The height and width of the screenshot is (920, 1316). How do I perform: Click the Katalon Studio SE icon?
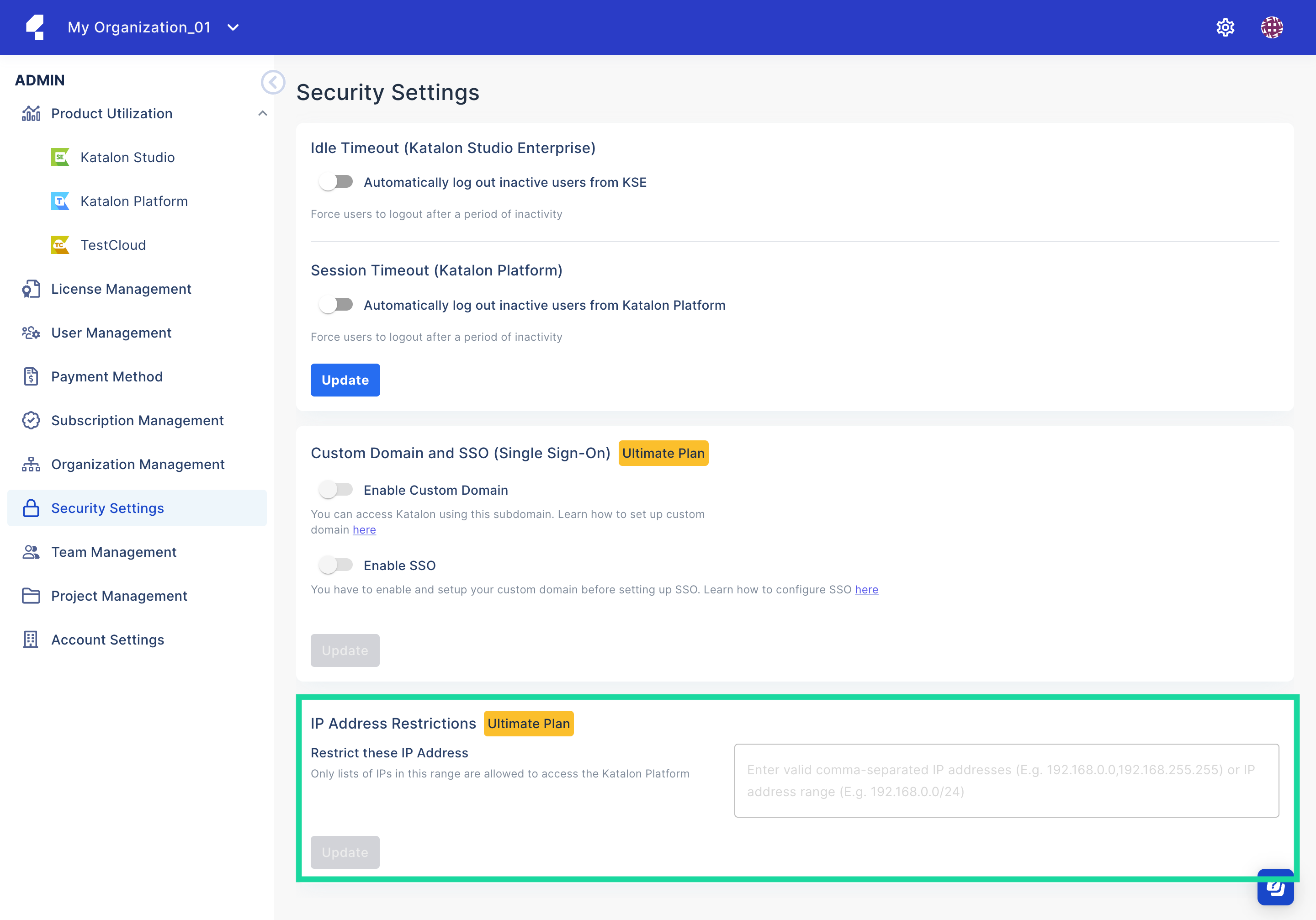pyautogui.click(x=59, y=157)
